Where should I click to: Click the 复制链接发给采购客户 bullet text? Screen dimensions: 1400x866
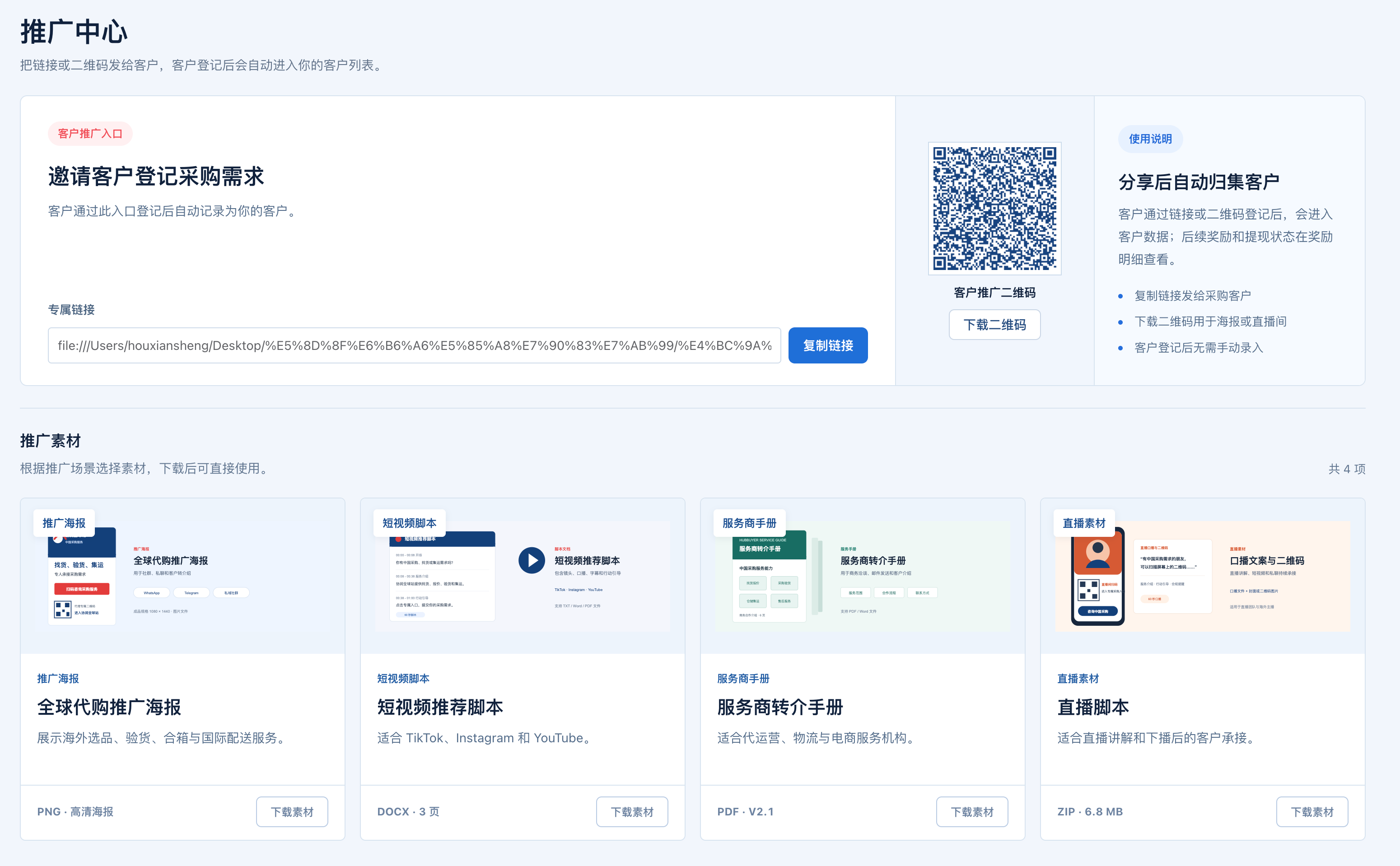tap(1193, 296)
